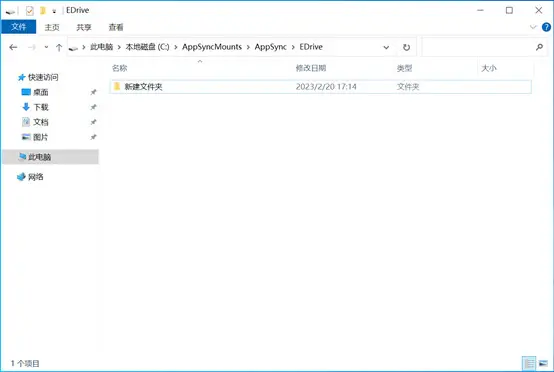Click the forward navigation arrow

[31, 47]
